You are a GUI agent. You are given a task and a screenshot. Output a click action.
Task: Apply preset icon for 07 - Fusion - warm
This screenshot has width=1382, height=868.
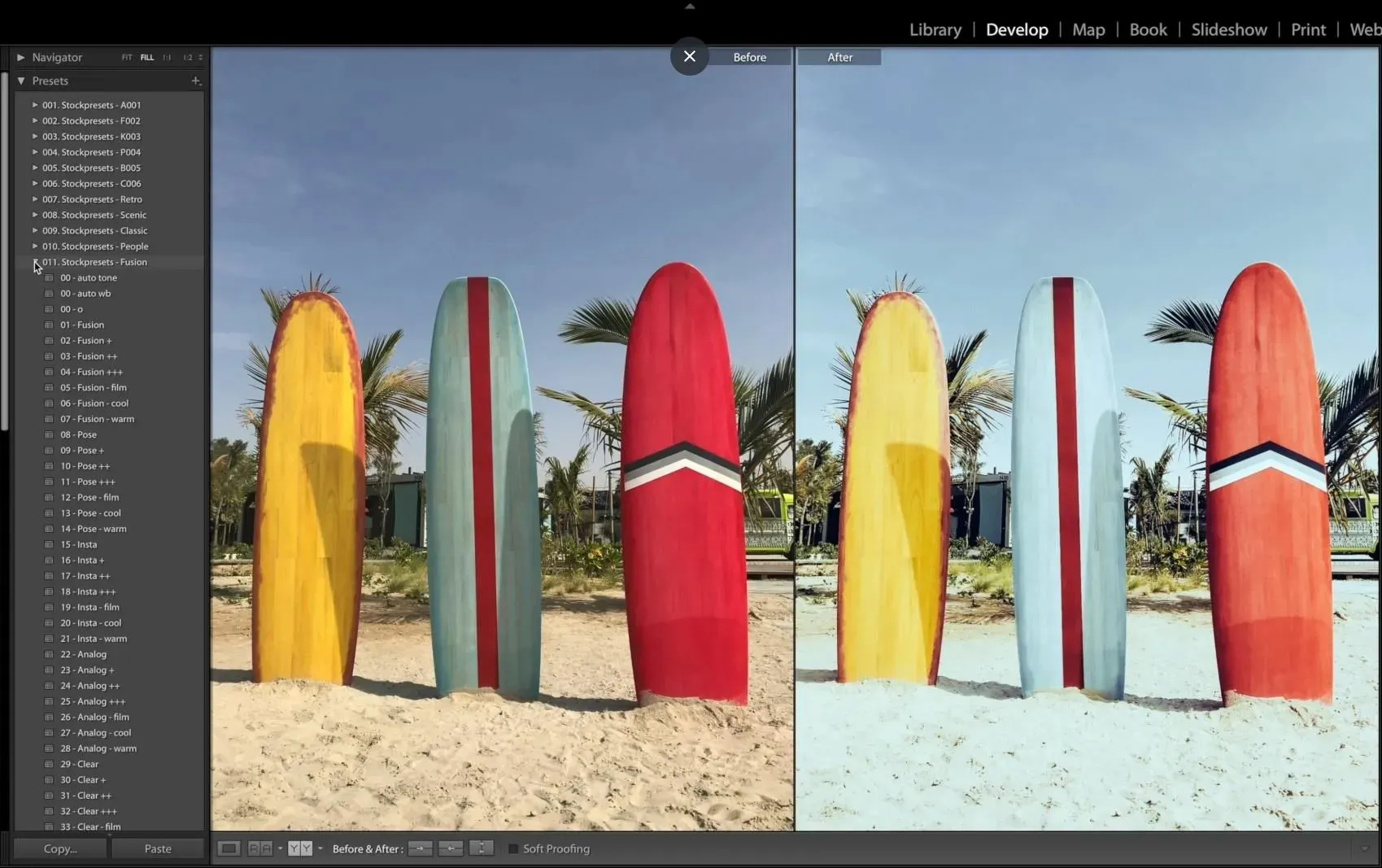(49, 419)
